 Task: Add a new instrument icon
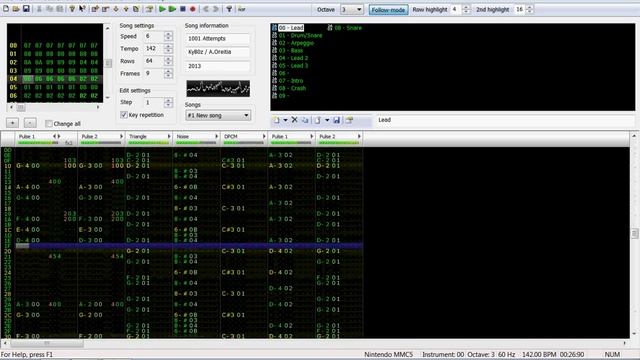[277, 120]
